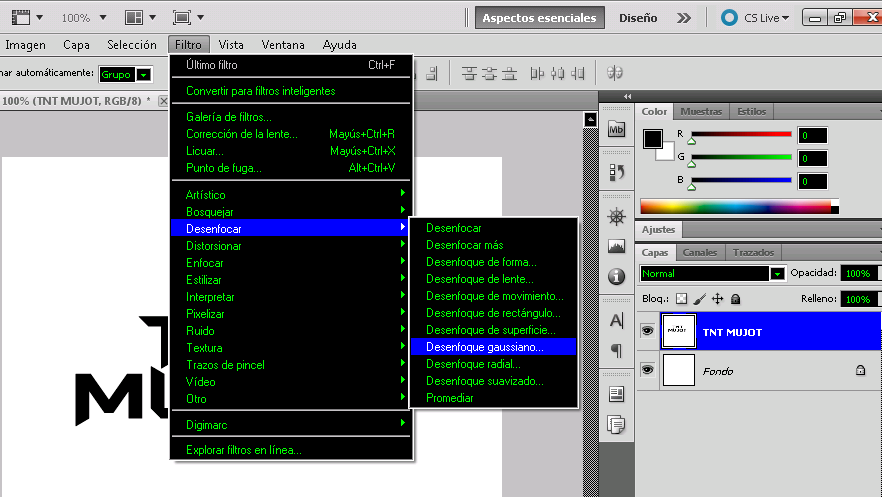Click the Aspectos esenciales workspace button

tap(540, 18)
